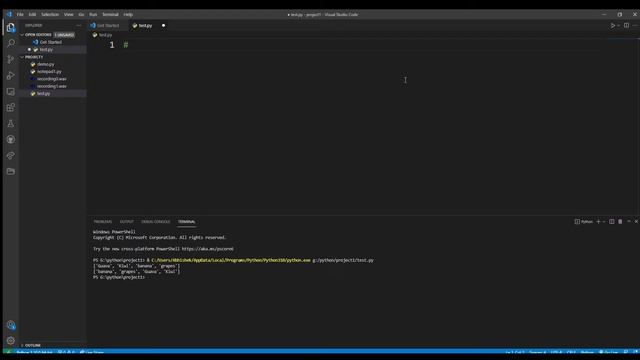Open the Source Control view
Screen dimensions: 640x360
[11, 59]
